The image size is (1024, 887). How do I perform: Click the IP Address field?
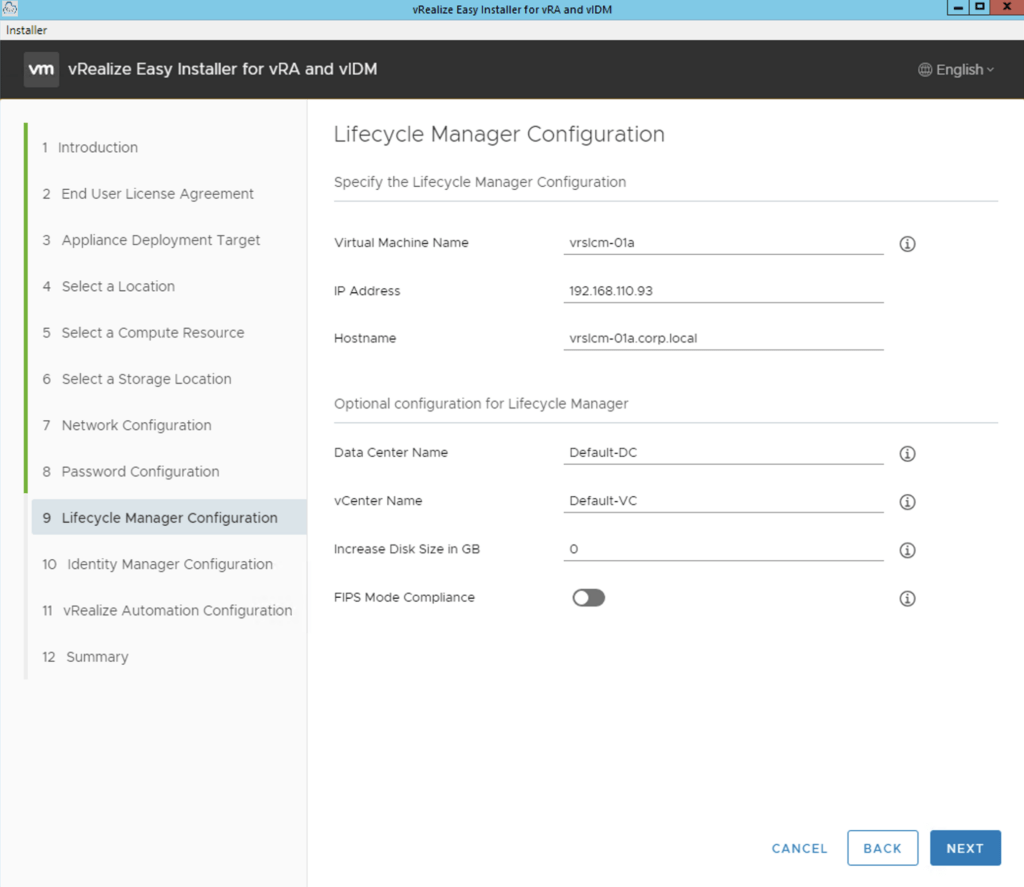[724, 291]
